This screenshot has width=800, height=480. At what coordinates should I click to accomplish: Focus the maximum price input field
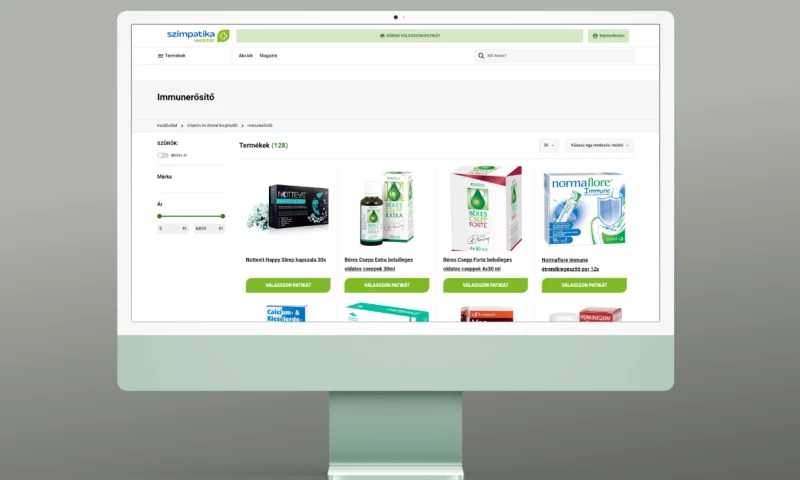[209, 229]
